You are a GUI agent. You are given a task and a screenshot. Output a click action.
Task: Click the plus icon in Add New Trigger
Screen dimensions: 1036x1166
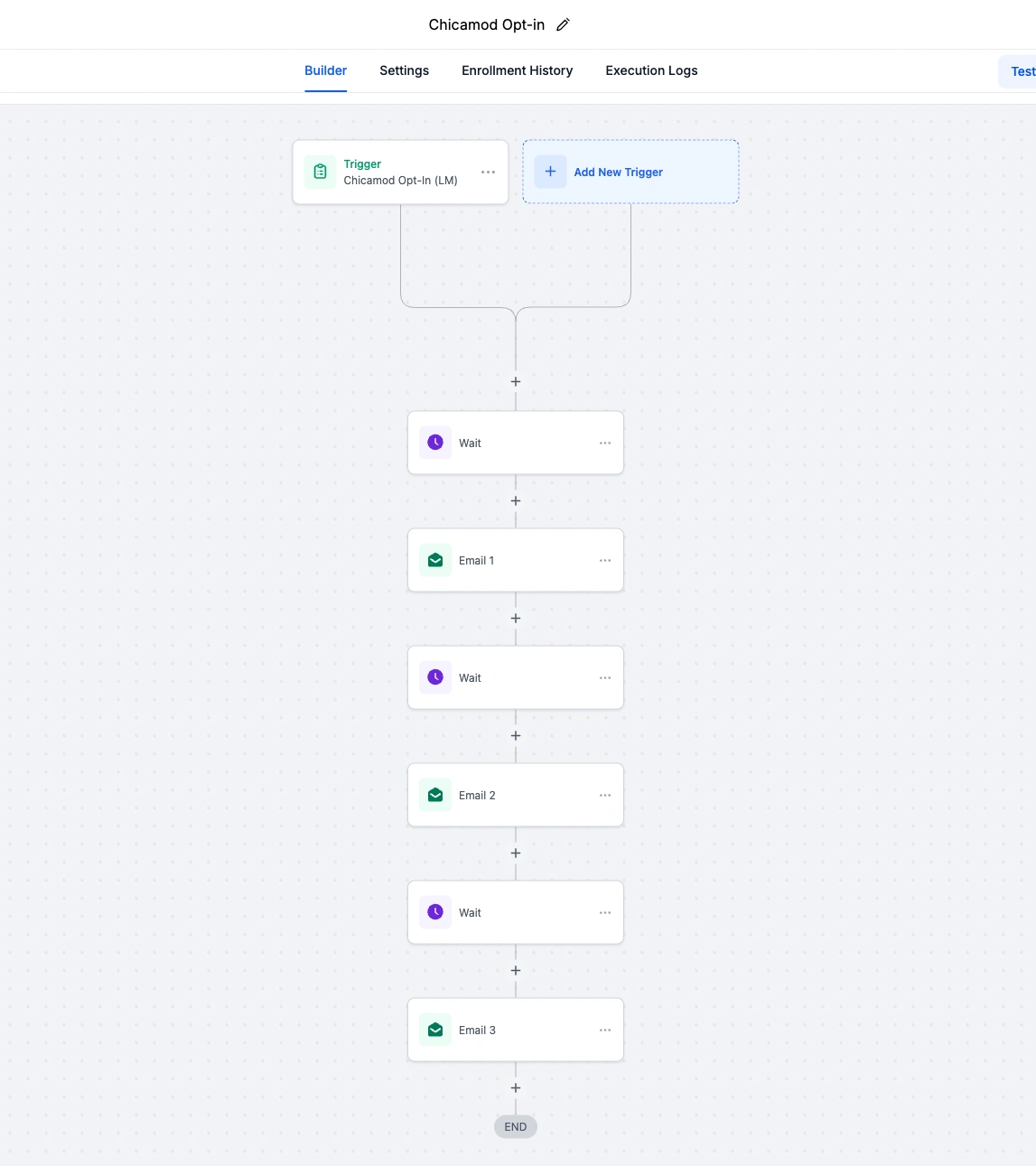pyautogui.click(x=550, y=172)
